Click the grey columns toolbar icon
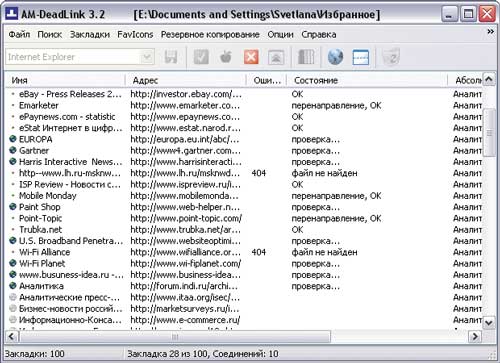The height and width of the screenshot is (363, 500). point(306,57)
